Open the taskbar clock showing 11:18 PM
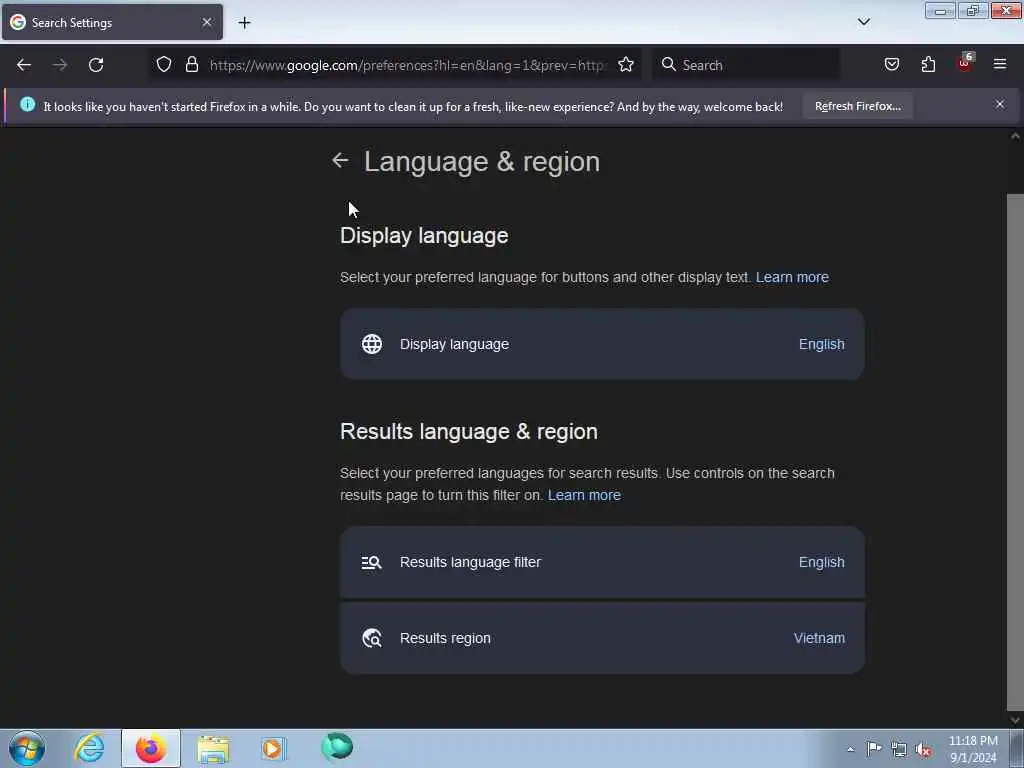Image resolution: width=1024 pixels, height=768 pixels. click(973, 748)
